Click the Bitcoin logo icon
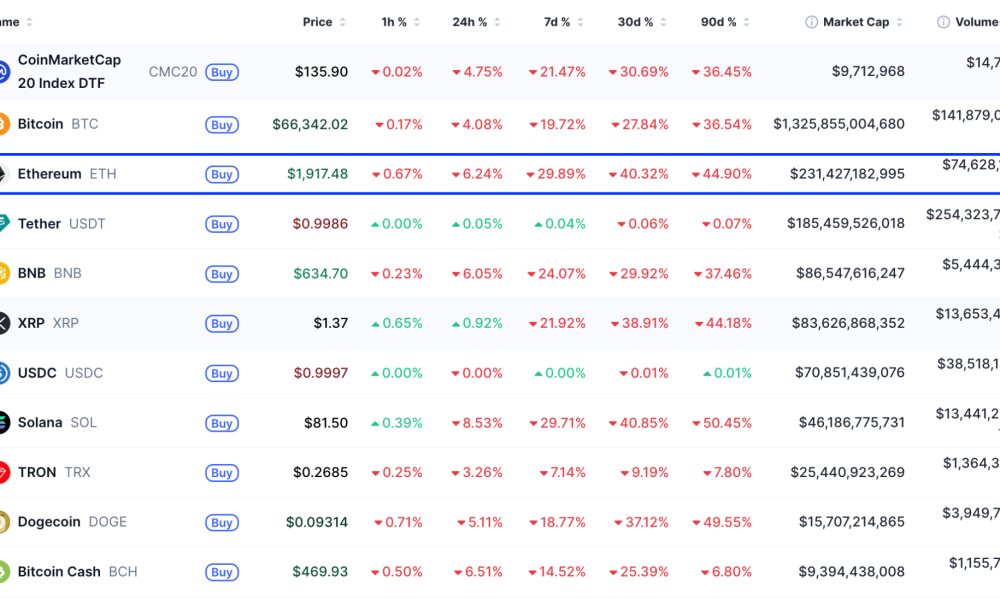This screenshot has height=600, width=1000. click(7, 123)
